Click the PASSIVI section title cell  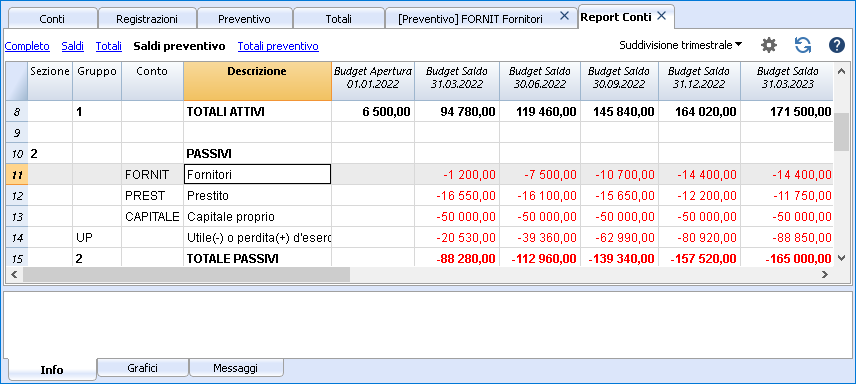pos(257,154)
